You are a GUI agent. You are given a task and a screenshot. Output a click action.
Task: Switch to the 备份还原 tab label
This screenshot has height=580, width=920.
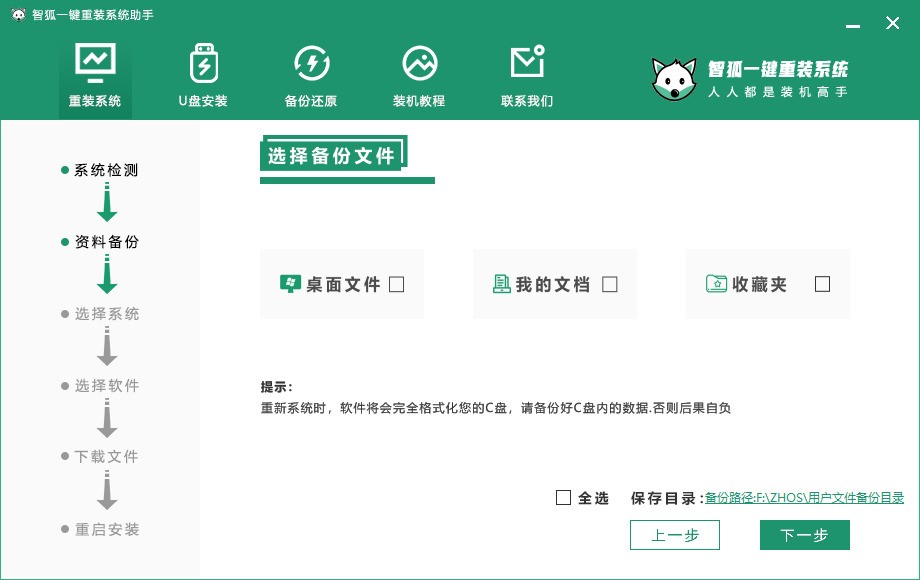(311, 101)
